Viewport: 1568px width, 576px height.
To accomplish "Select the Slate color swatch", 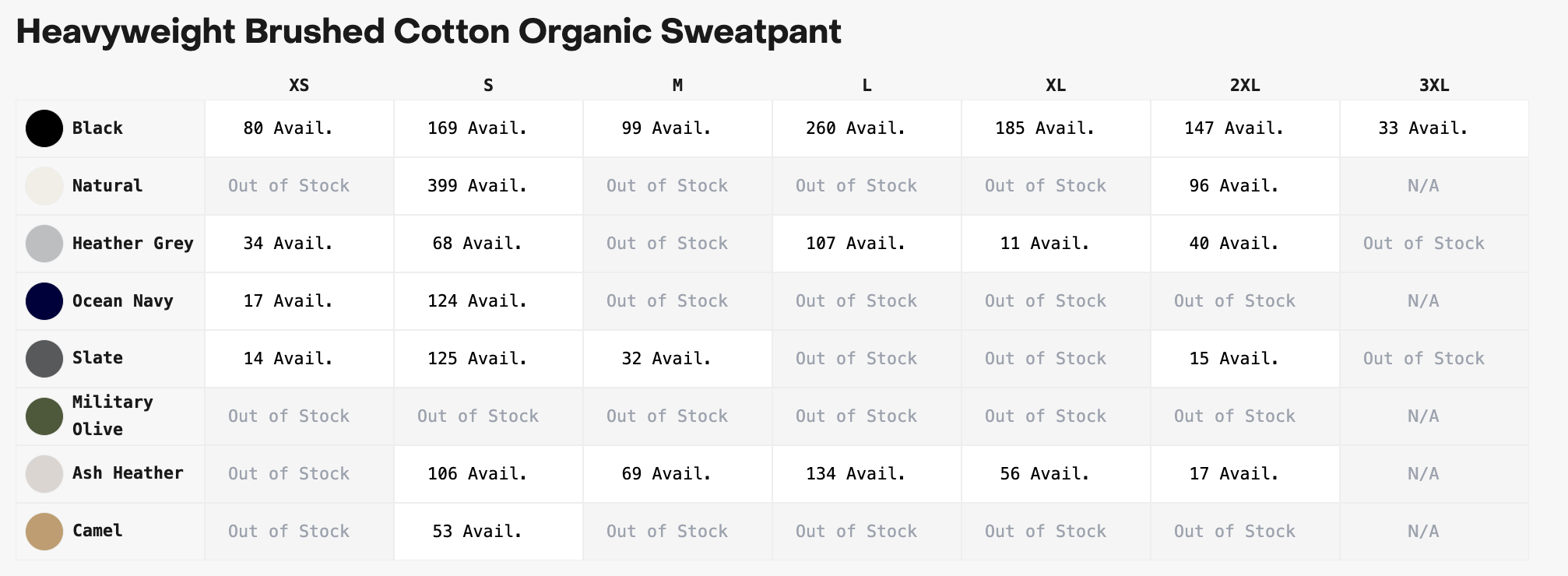I will tap(44, 359).
